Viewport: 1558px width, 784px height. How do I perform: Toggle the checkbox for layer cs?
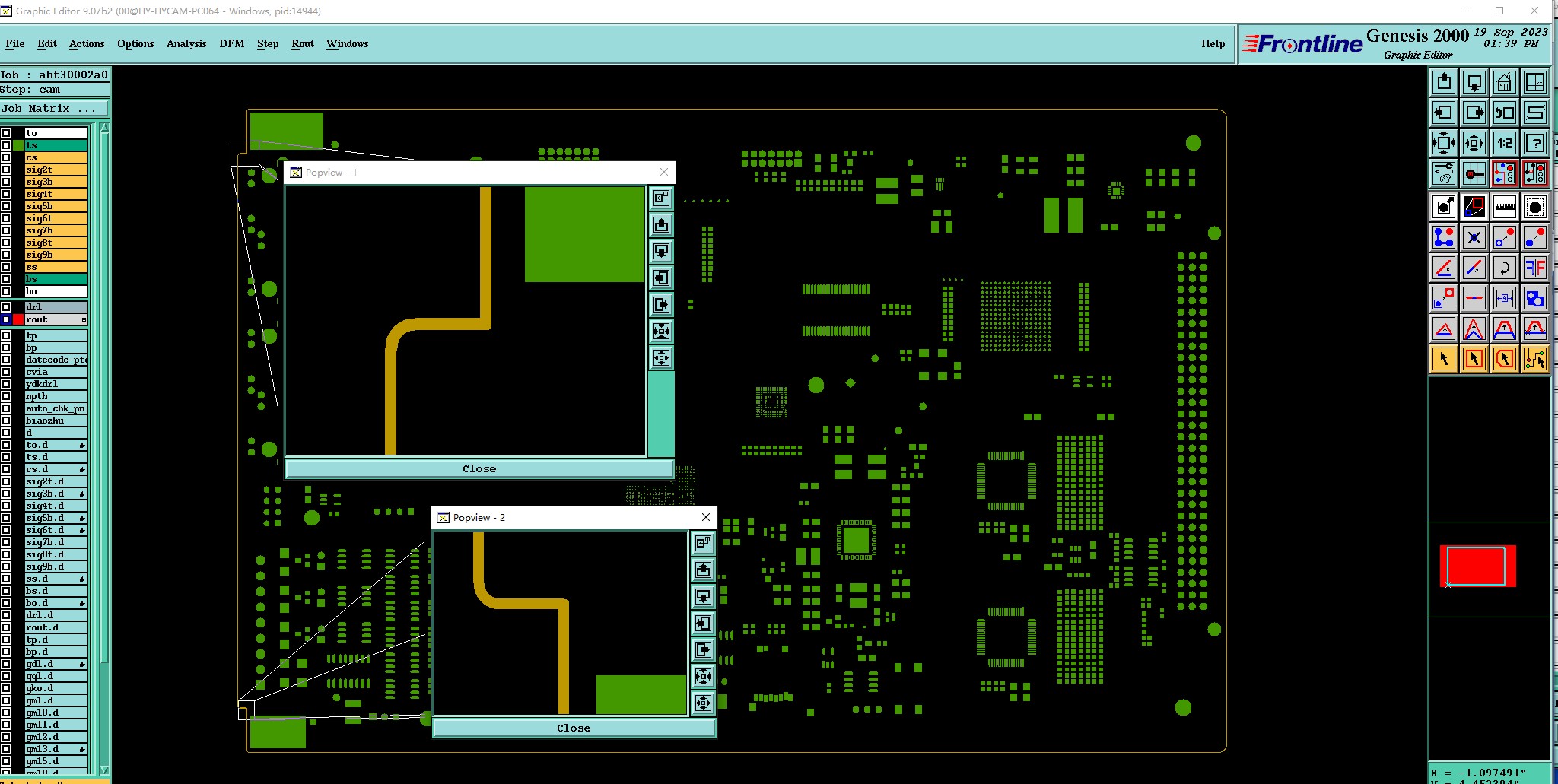6,157
